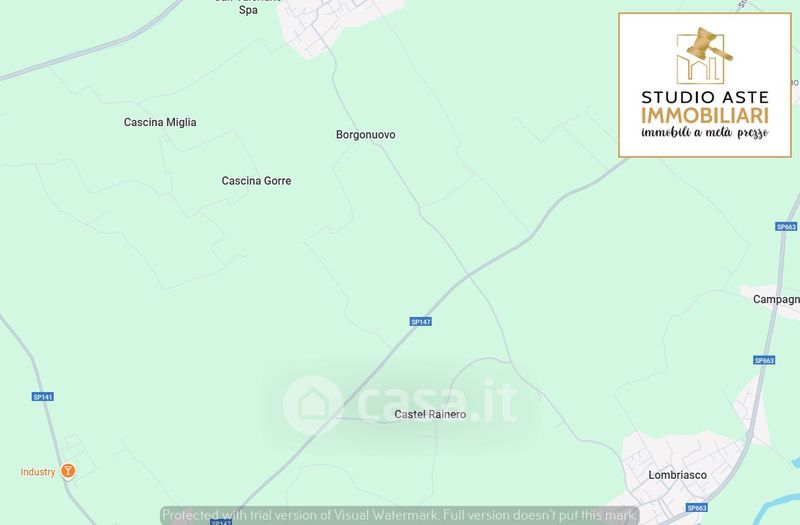Click the Spa label at top
This screenshot has width=800, height=525.
pos(248,10)
